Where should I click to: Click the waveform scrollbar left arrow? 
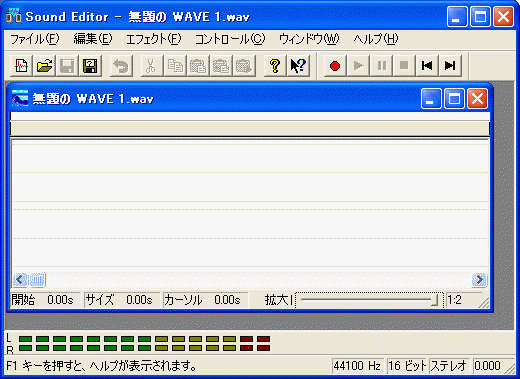coord(20,280)
